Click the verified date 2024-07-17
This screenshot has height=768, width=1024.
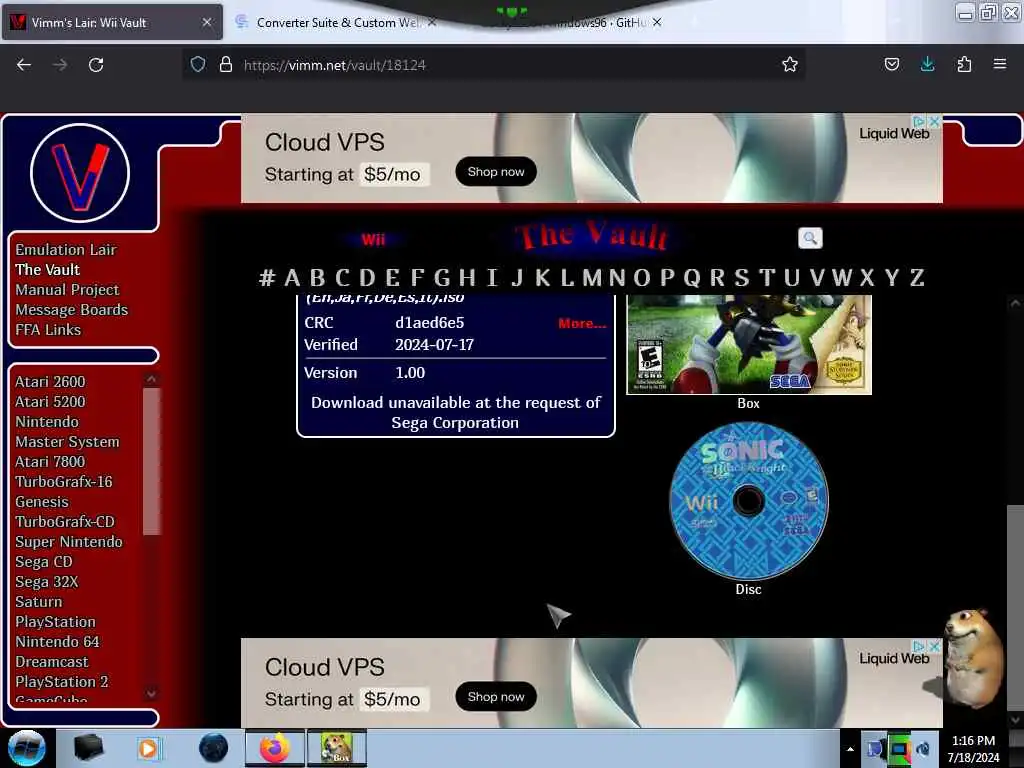tap(434, 344)
